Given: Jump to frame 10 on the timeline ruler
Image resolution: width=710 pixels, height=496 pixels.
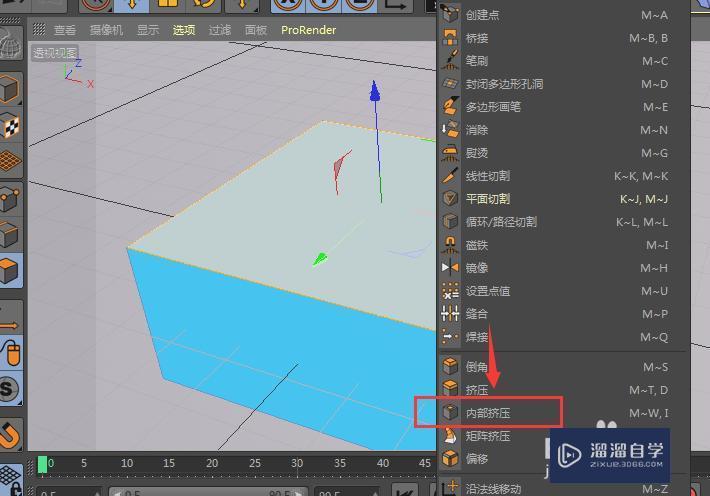Looking at the screenshot, I should (127, 463).
